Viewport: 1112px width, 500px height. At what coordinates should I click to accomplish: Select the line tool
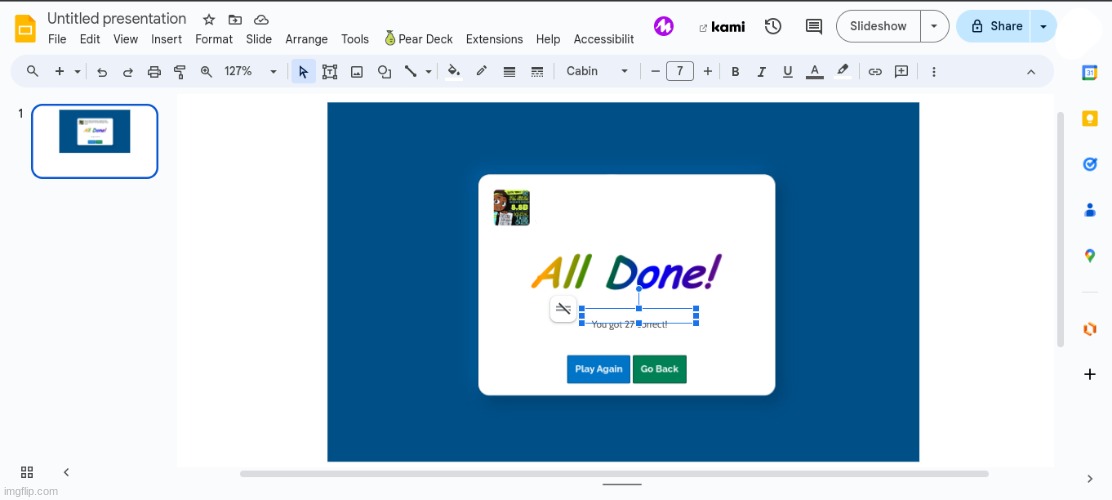tap(411, 71)
